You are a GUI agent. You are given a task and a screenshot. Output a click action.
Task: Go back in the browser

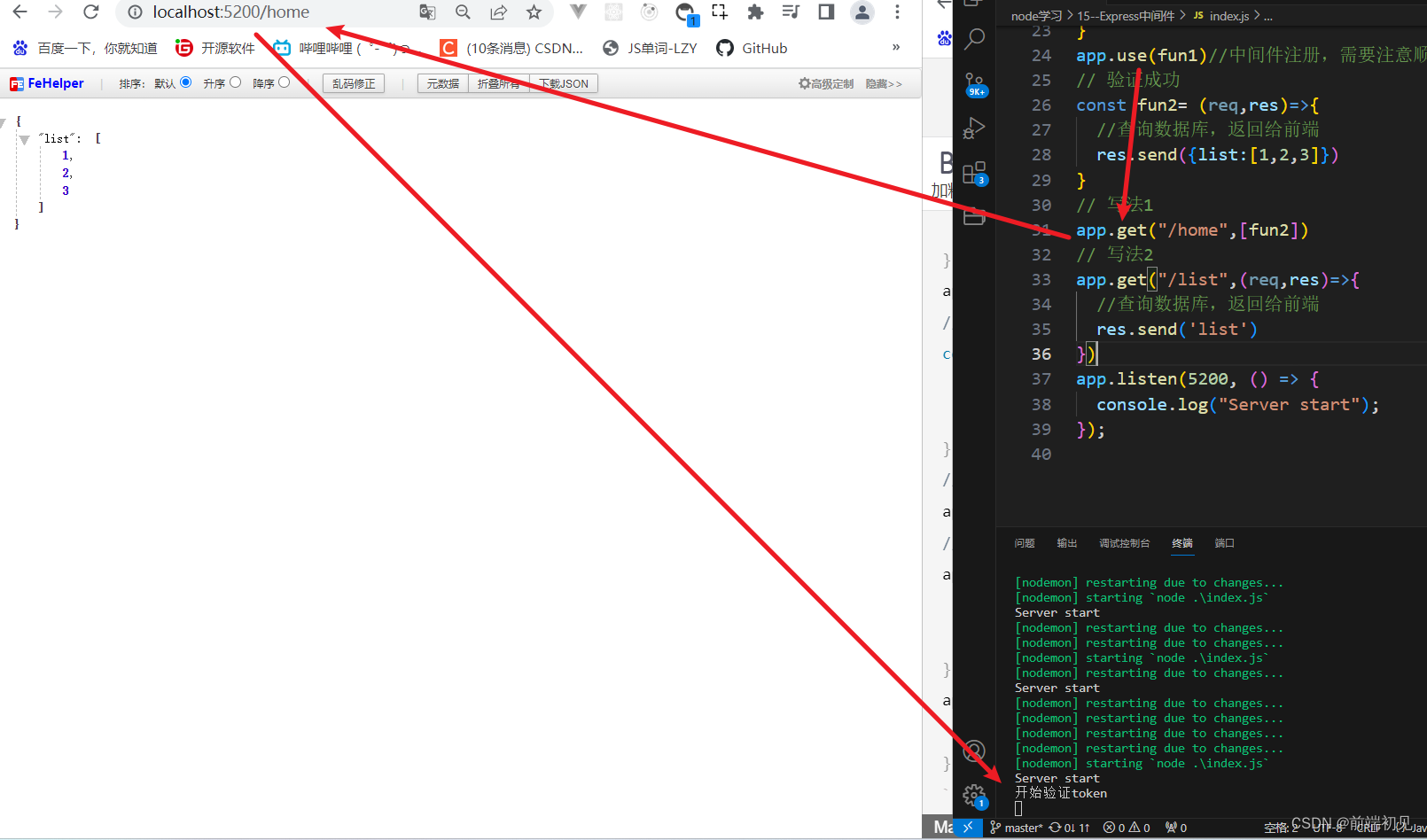[x=19, y=12]
